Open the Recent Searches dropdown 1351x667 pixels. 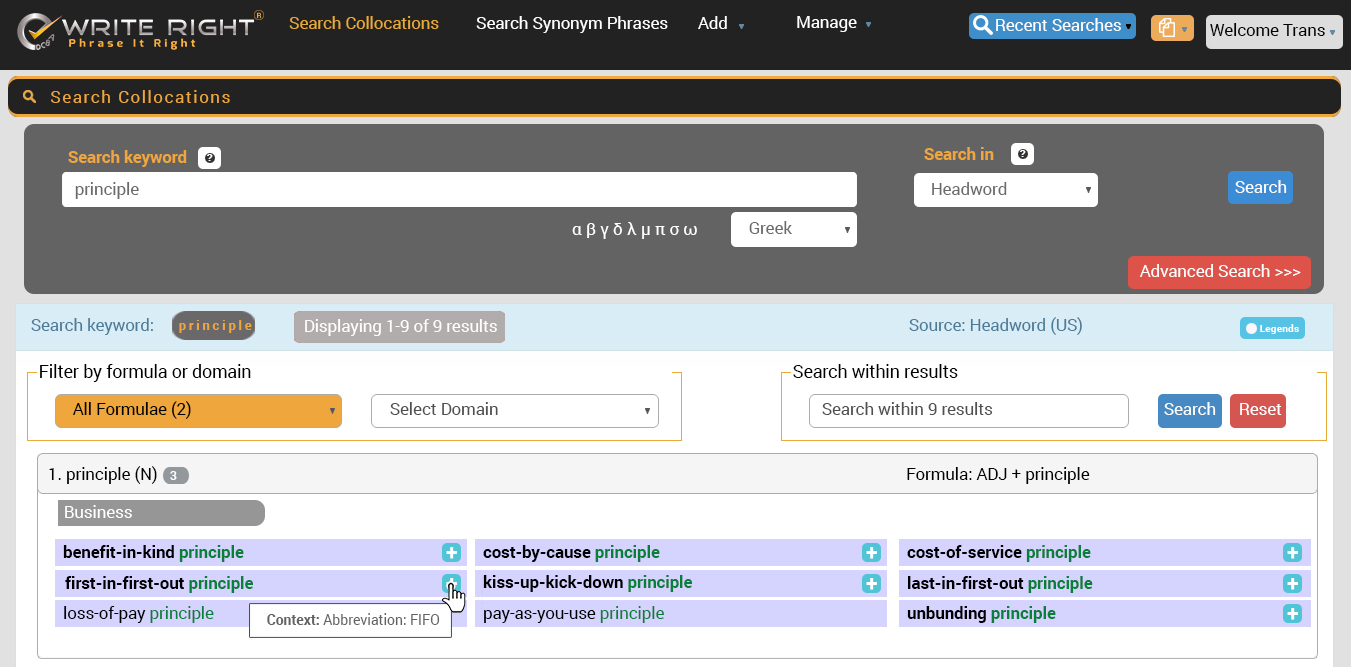[1051, 26]
